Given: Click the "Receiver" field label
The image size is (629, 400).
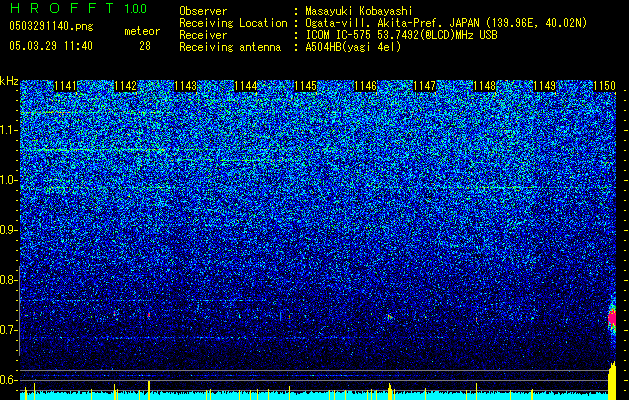Looking at the screenshot, I should [x=203, y=35].
